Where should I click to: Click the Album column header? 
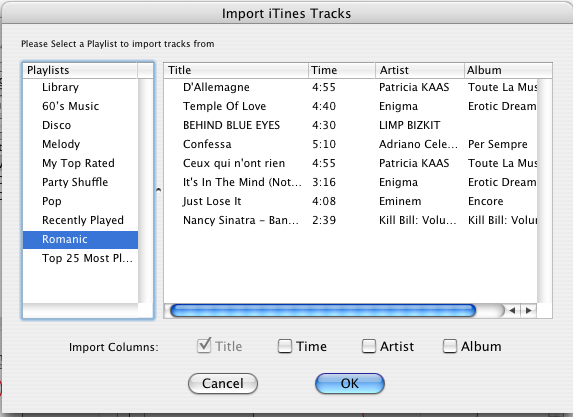tap(508, 70)
